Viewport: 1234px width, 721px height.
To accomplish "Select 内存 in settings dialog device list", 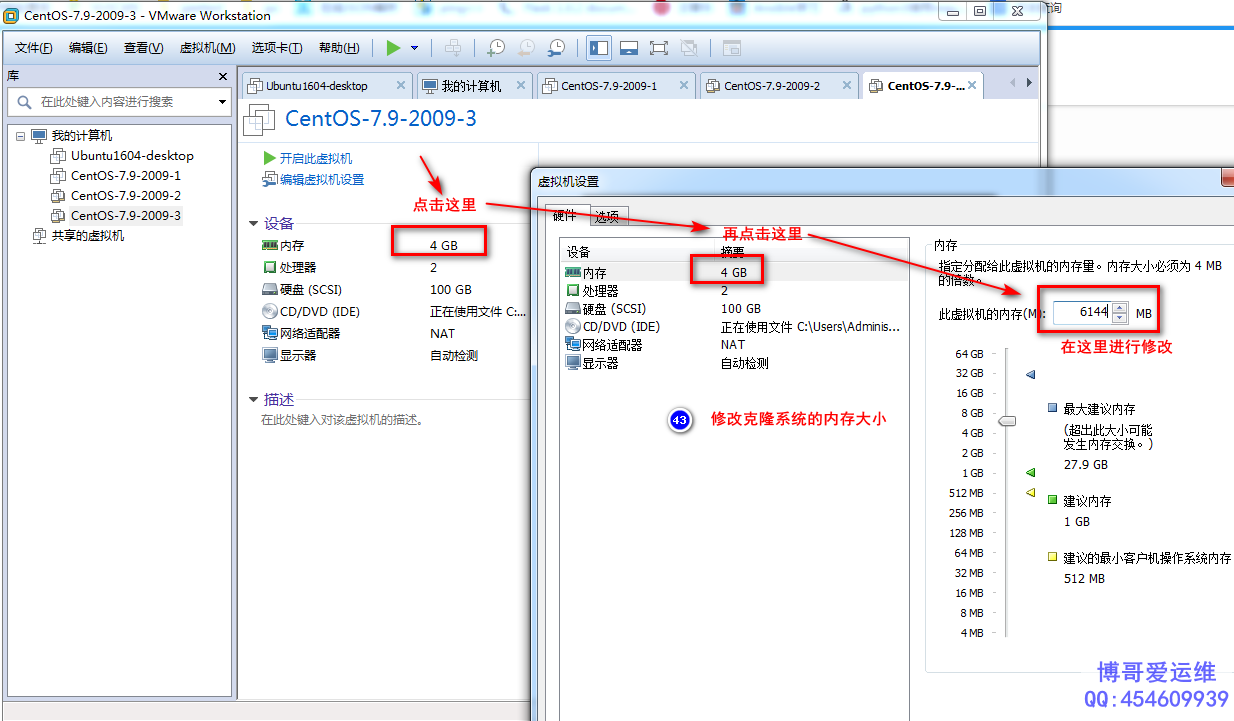I will [x=735, y=272].
